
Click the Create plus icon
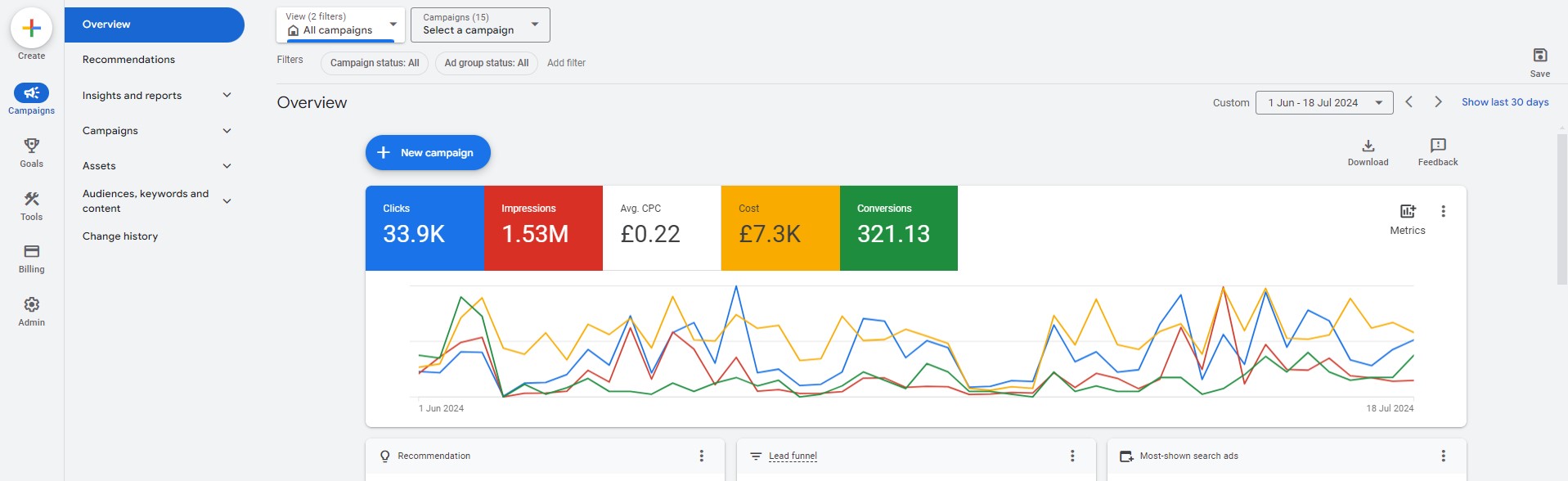click(x=31, y=28)
